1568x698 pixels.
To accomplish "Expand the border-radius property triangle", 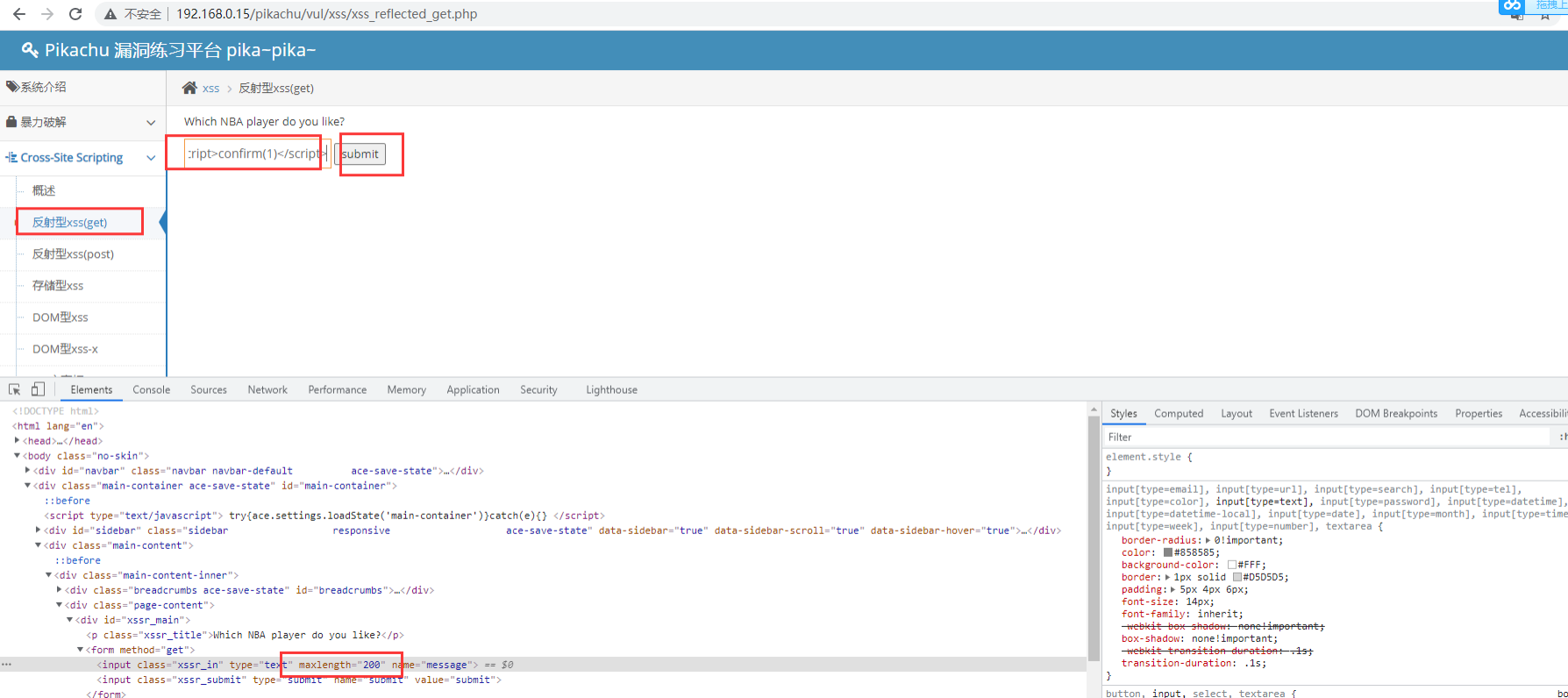I will pyautogui.click(x=1208, y=540).
